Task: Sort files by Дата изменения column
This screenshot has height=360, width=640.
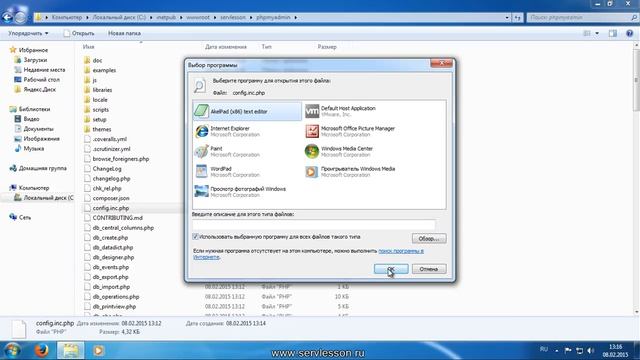Action: tap(226, 47)
